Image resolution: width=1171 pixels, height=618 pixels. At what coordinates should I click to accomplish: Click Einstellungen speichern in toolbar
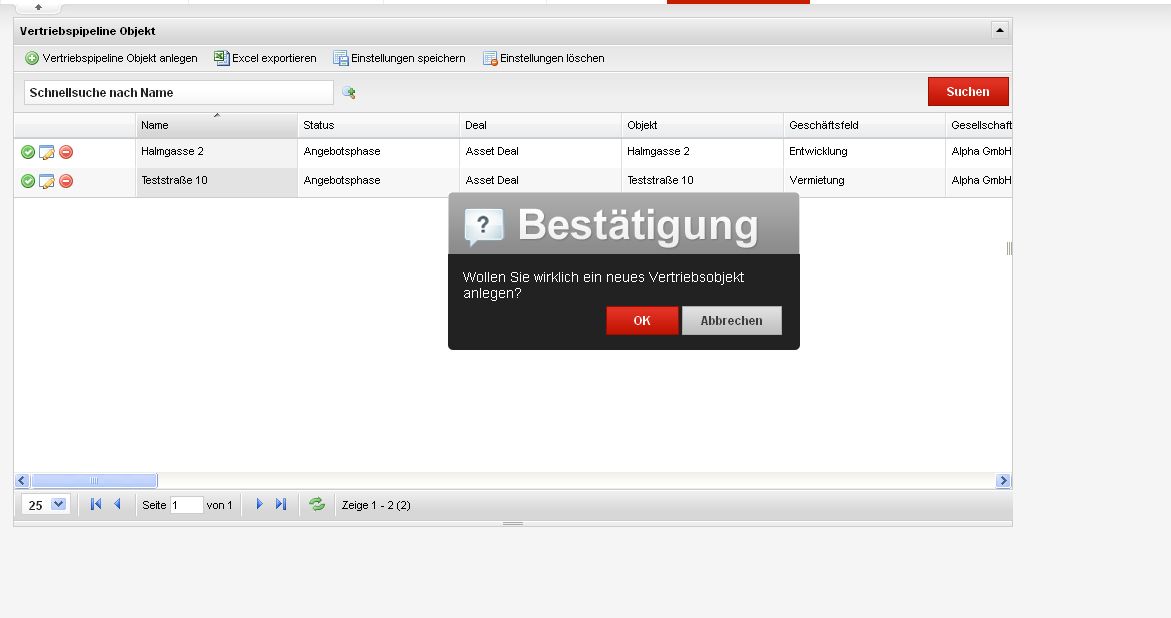pyautogui.click(x=399, y=58)
